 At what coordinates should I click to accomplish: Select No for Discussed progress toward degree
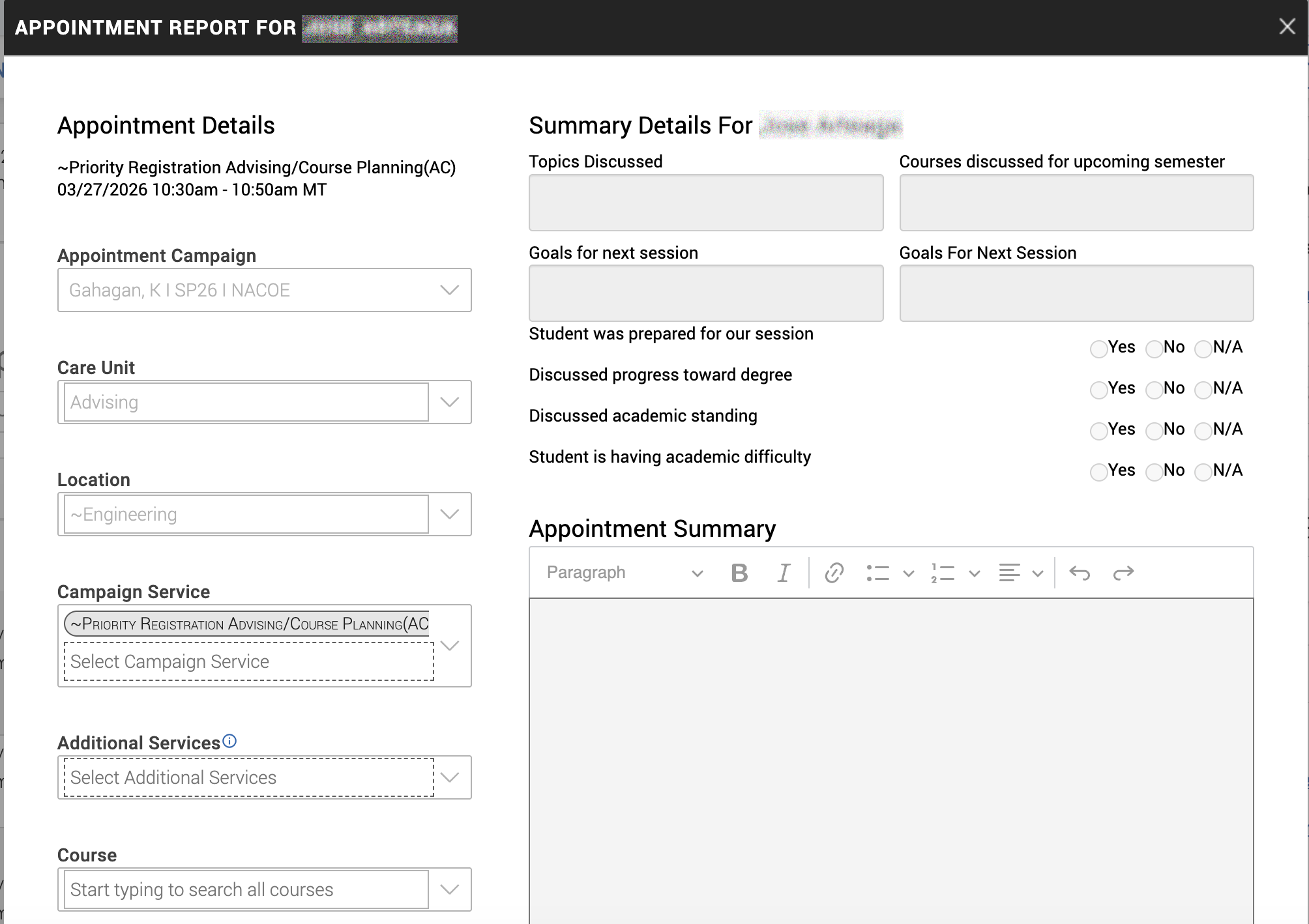(x=1154, y=390)
